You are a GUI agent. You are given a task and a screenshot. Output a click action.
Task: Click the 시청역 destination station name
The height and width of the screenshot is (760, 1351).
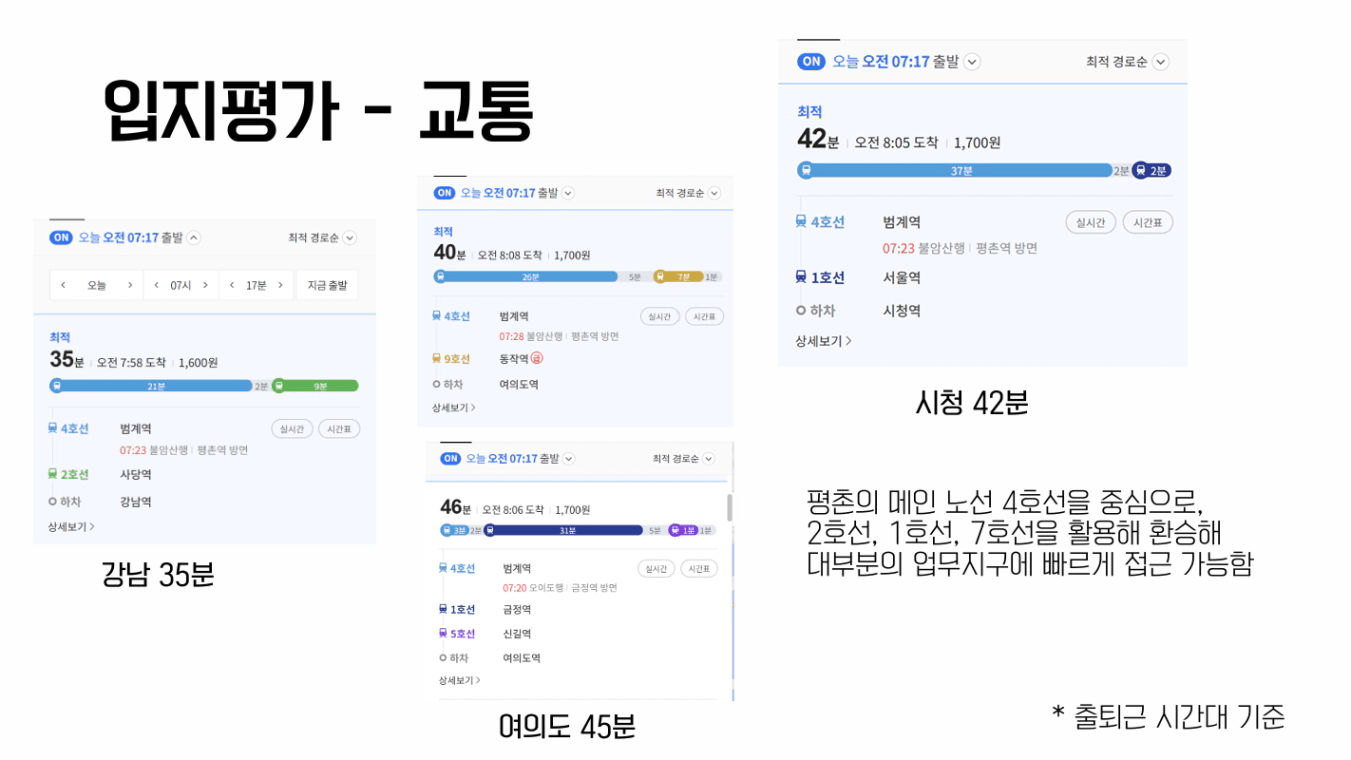point(902,311)
